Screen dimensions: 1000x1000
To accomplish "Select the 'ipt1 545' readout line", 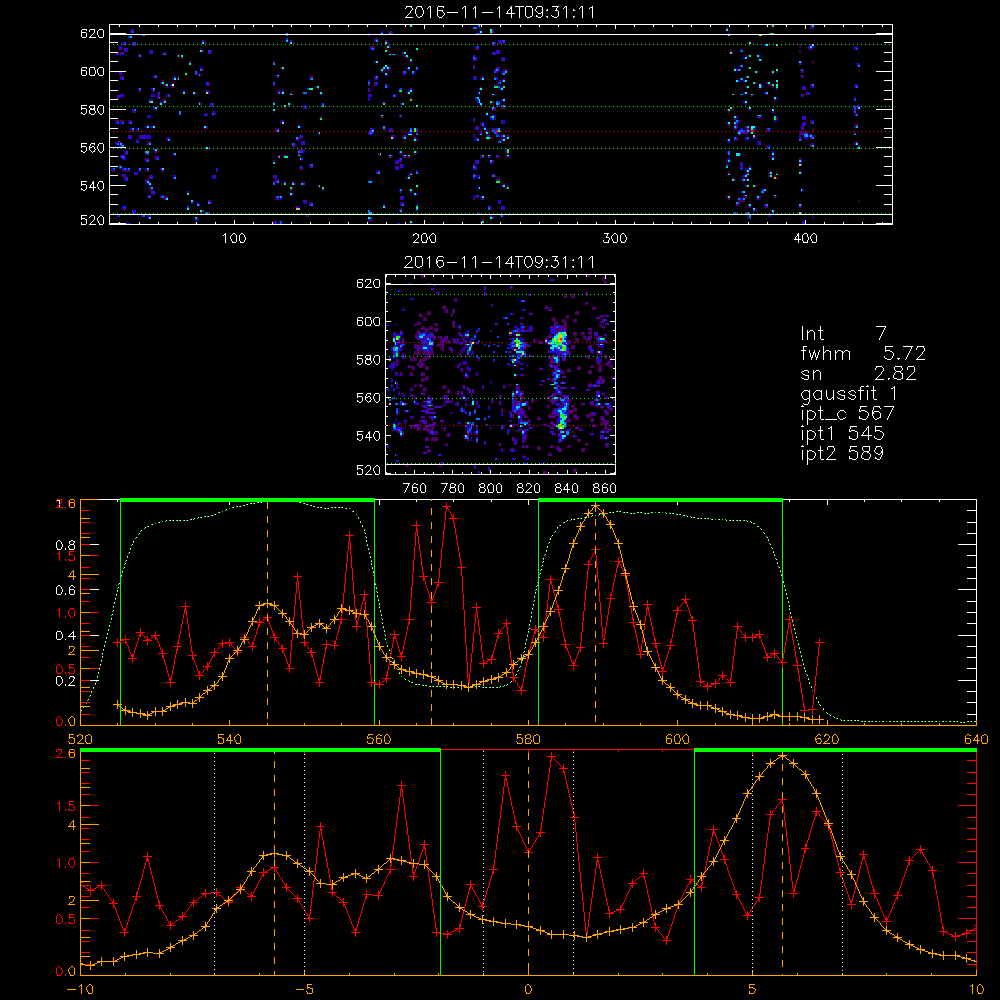I will [842, 434].
